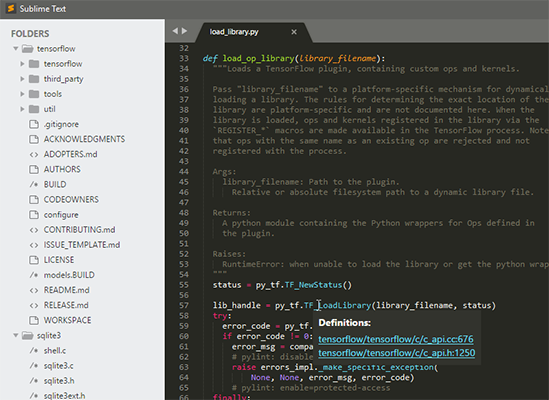Click the FOLDERS sidebar heading

pos(30,34)
